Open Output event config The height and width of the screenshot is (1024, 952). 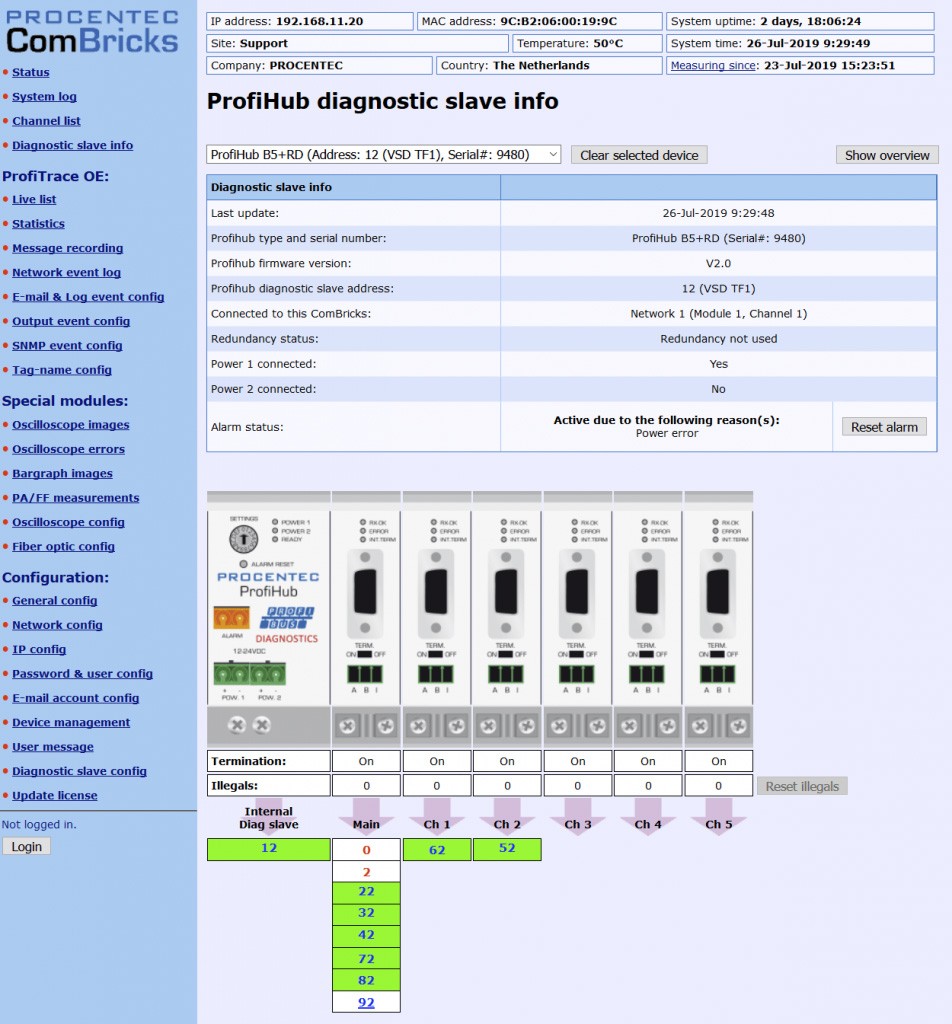71,321
